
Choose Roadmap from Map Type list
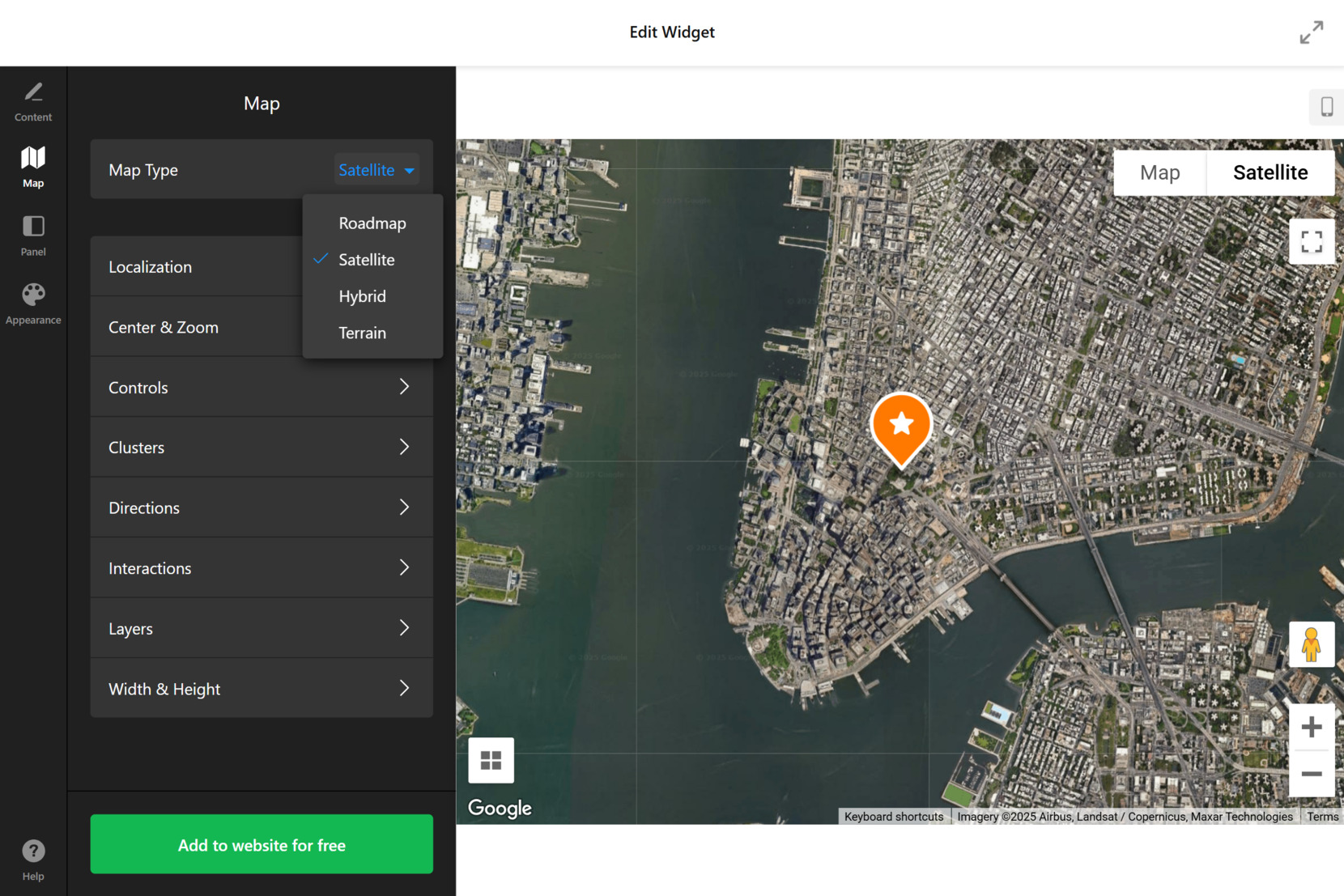tap(372, 223)
